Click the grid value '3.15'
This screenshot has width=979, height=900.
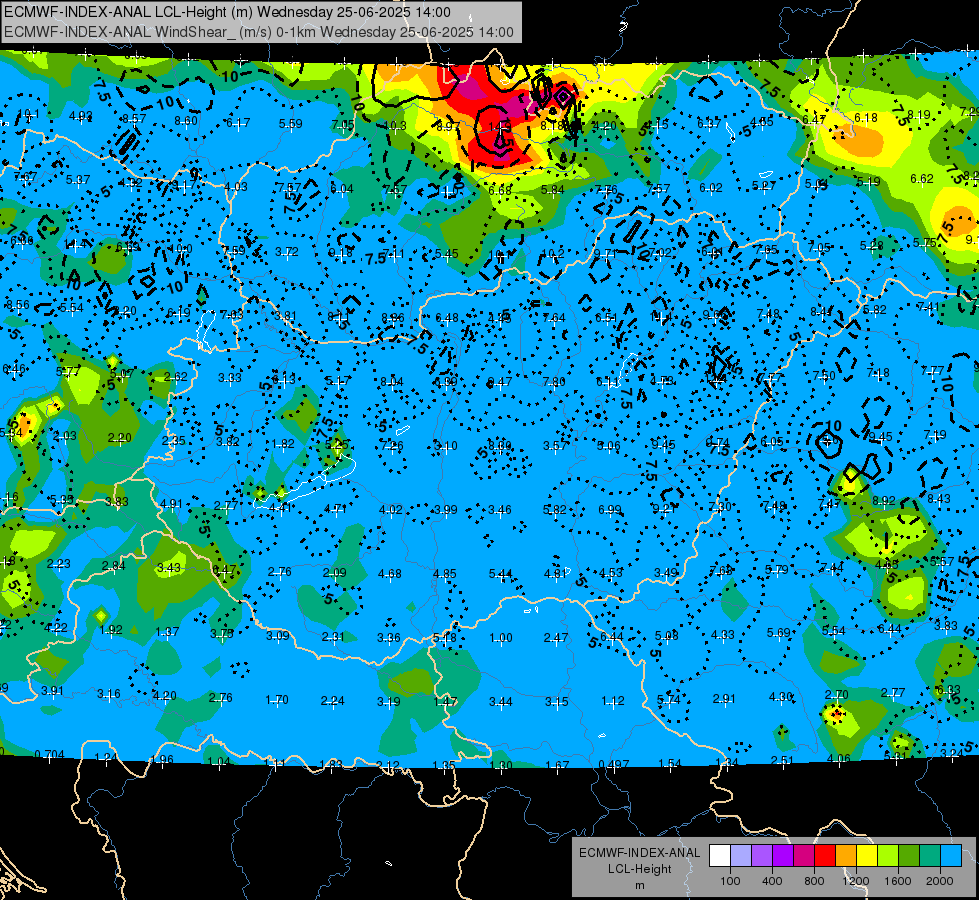(556, 701)
